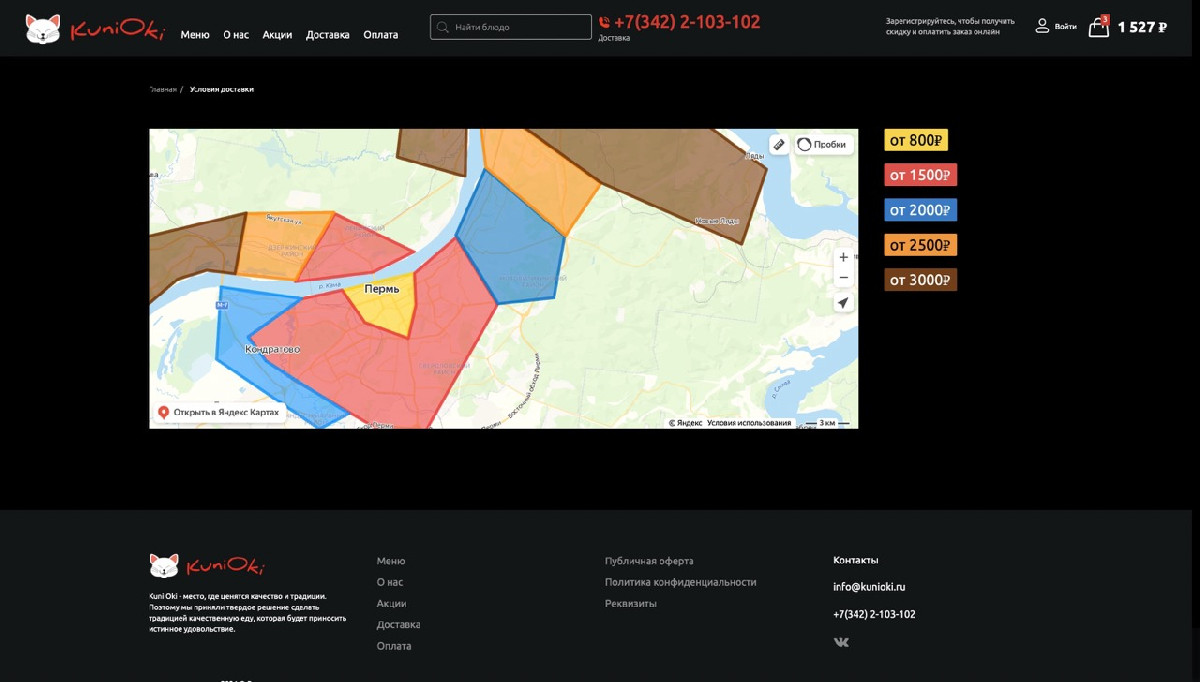Open the shopping cart icon

tap(1098, 27)
